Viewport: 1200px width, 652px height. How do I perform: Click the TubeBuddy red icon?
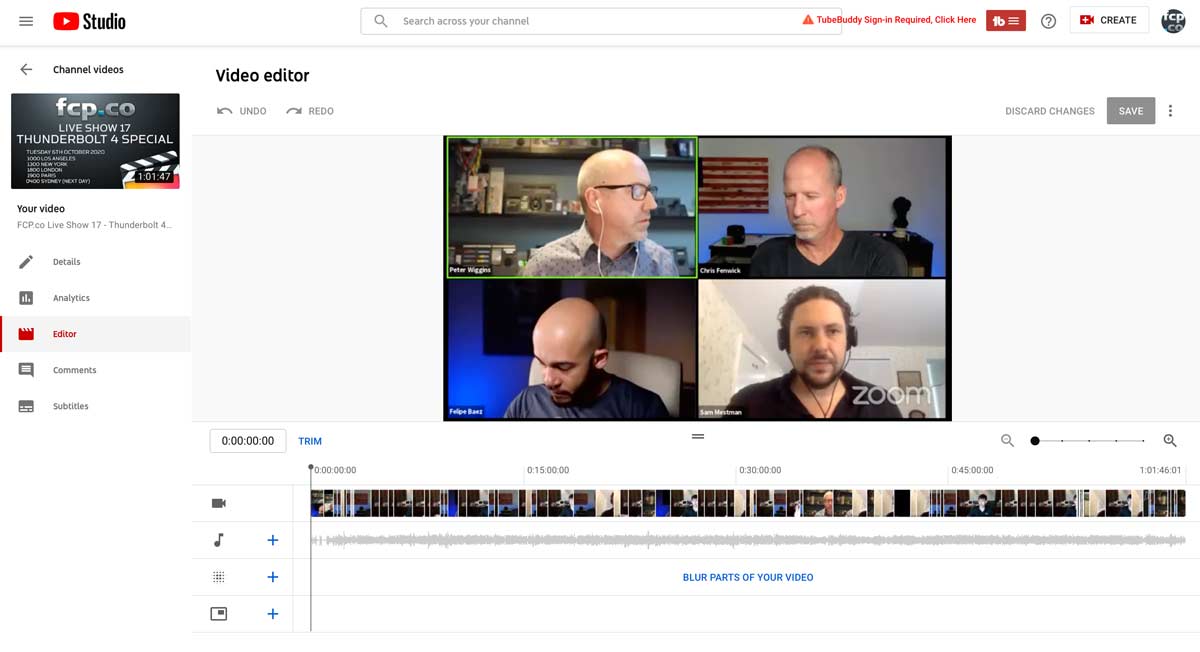(1005, 20)
